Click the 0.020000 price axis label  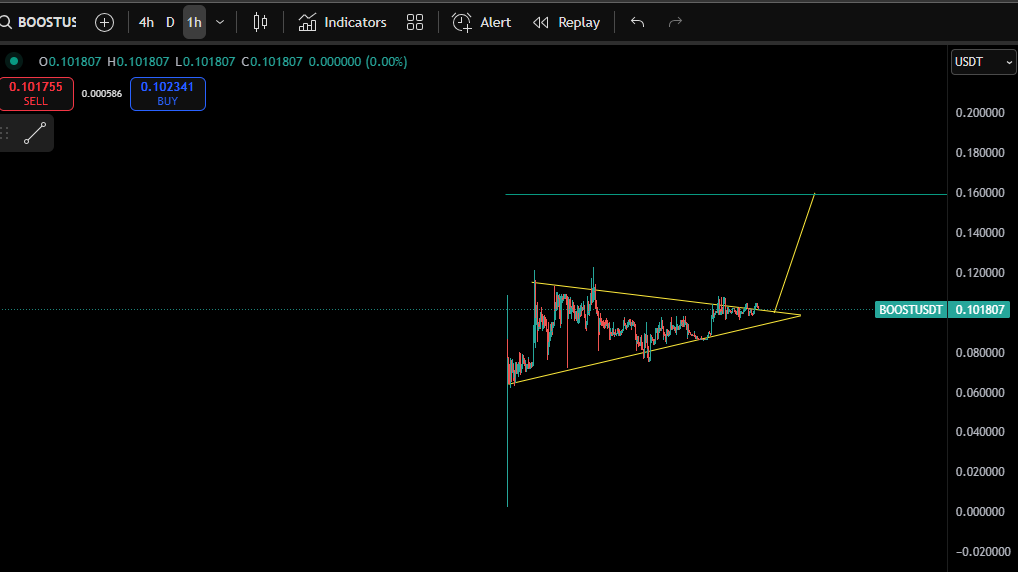(x=980, y=471)
